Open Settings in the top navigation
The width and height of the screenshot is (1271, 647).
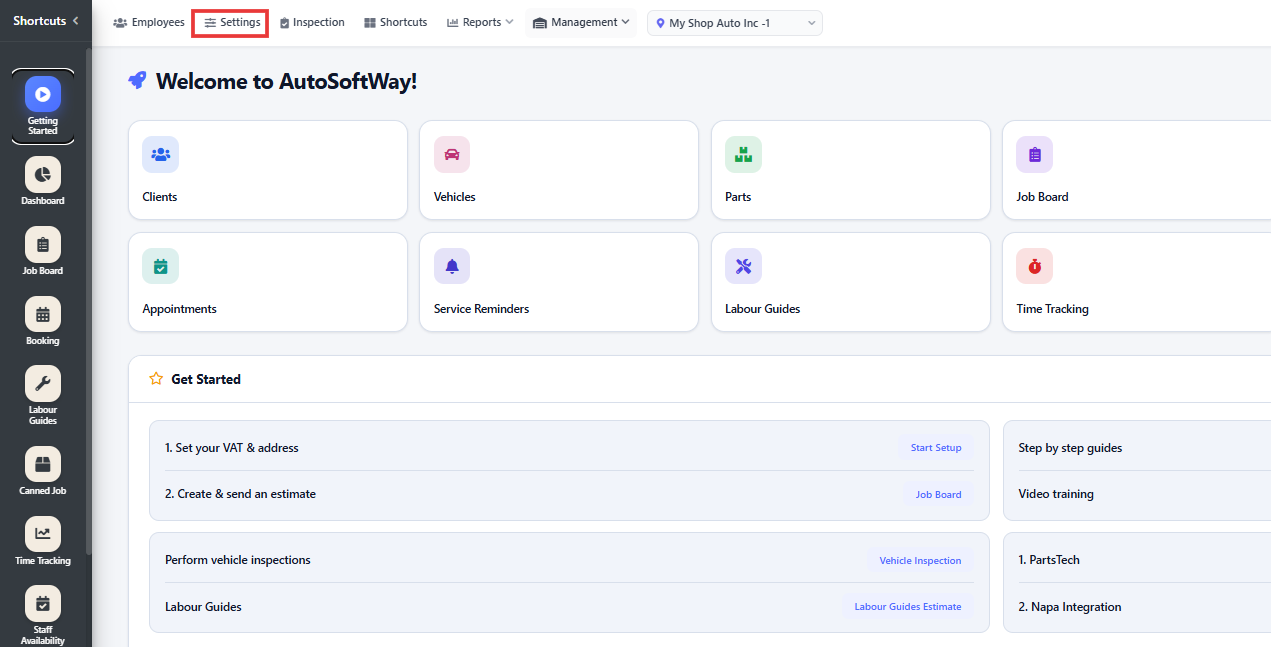pyautogui.click(x=232, y=22)
